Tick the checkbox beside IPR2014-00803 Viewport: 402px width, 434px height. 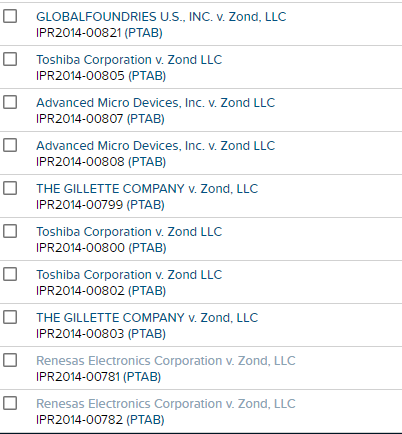10,317
